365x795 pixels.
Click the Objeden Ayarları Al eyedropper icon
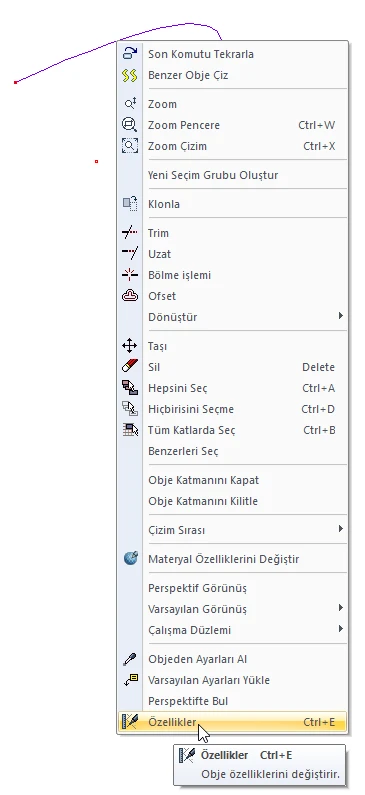(130, 659)
